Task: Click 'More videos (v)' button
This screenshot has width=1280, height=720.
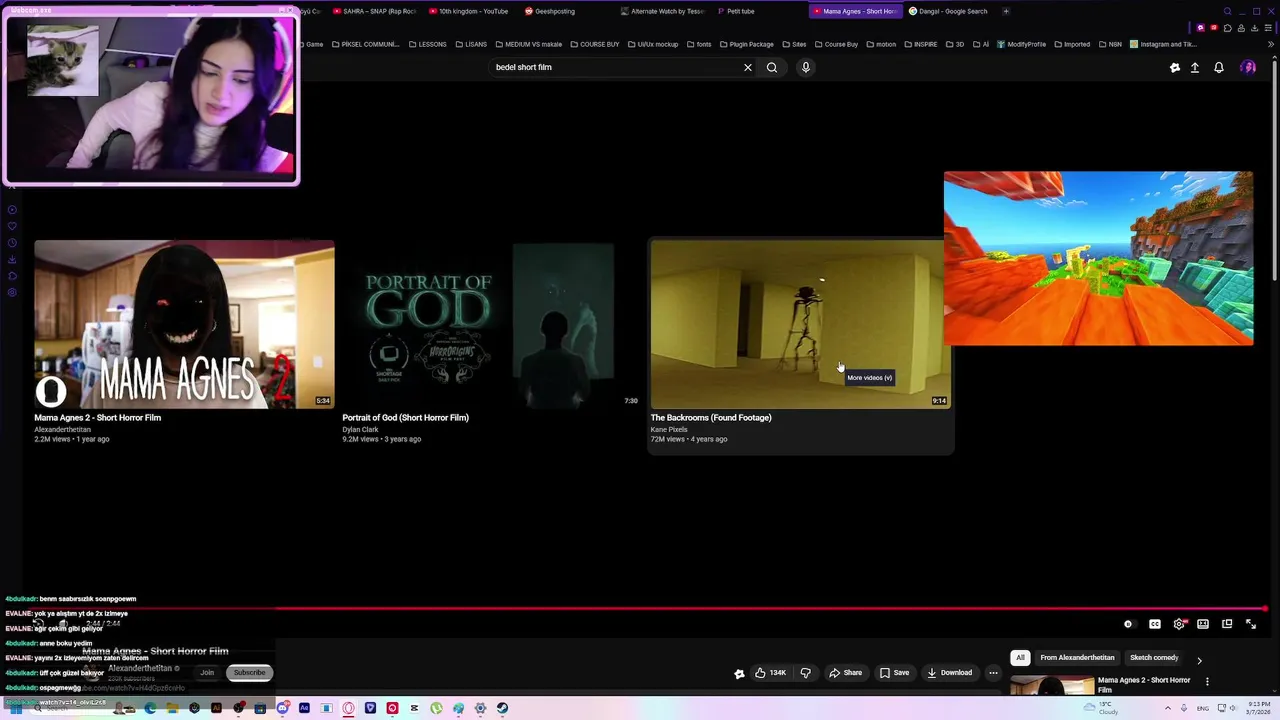Action: pos(869,377)
